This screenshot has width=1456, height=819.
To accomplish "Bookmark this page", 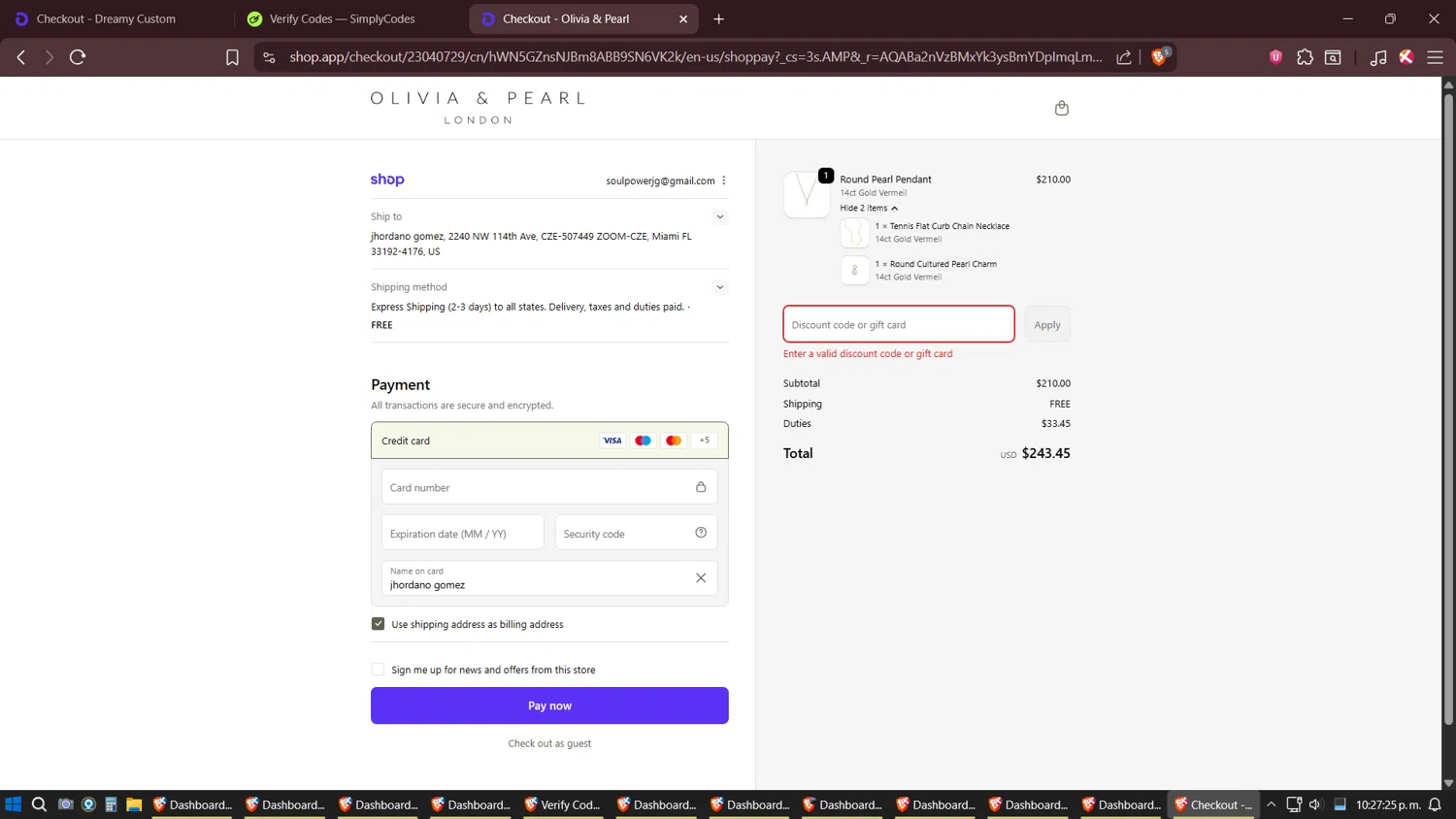I will pos(232,57).
